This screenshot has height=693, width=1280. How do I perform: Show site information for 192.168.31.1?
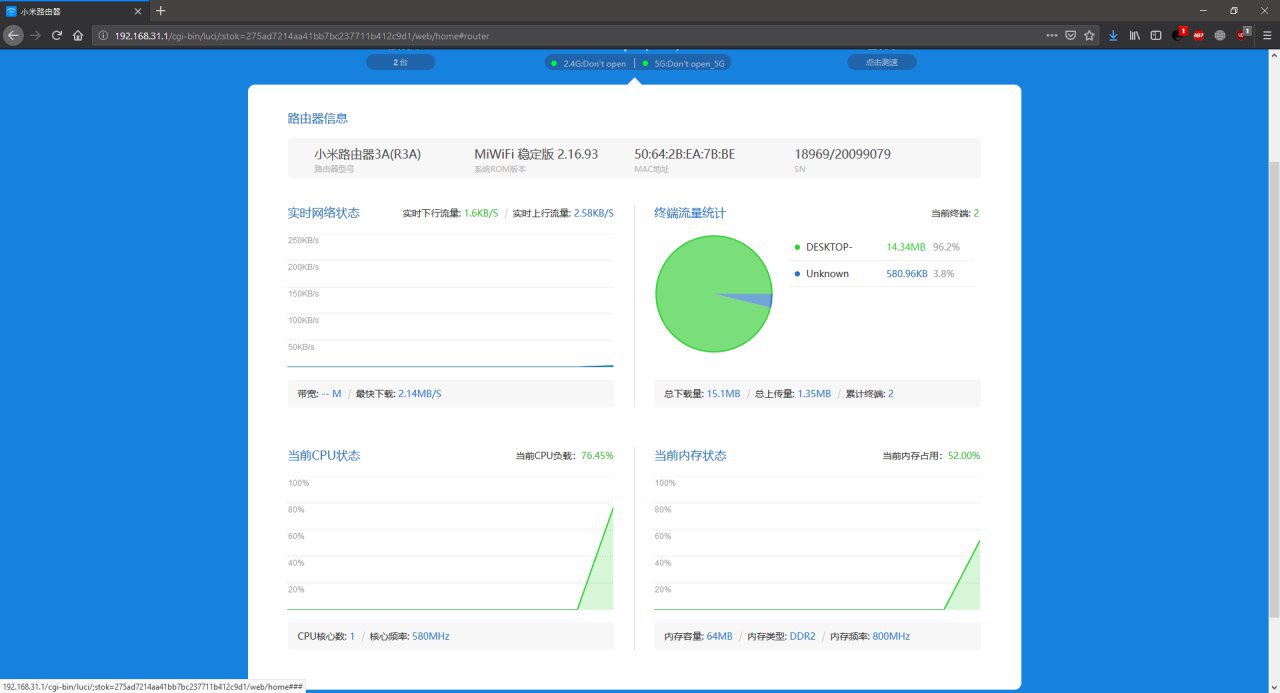click(103, 35)
